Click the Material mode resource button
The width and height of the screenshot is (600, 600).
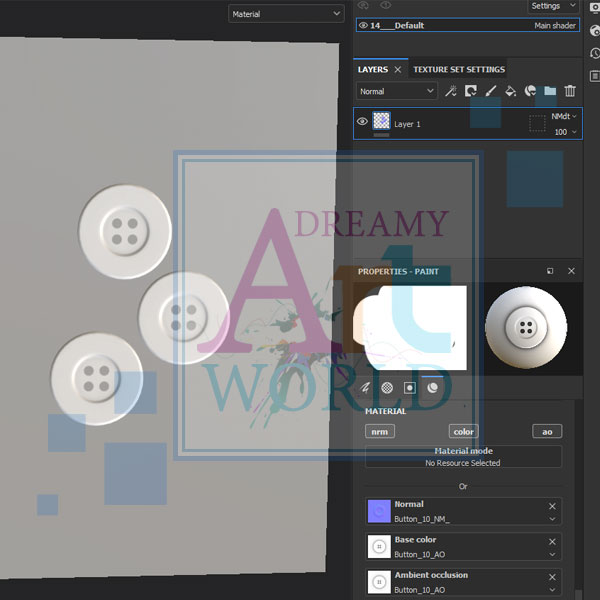pyautogui.click(x=463, y=457)
